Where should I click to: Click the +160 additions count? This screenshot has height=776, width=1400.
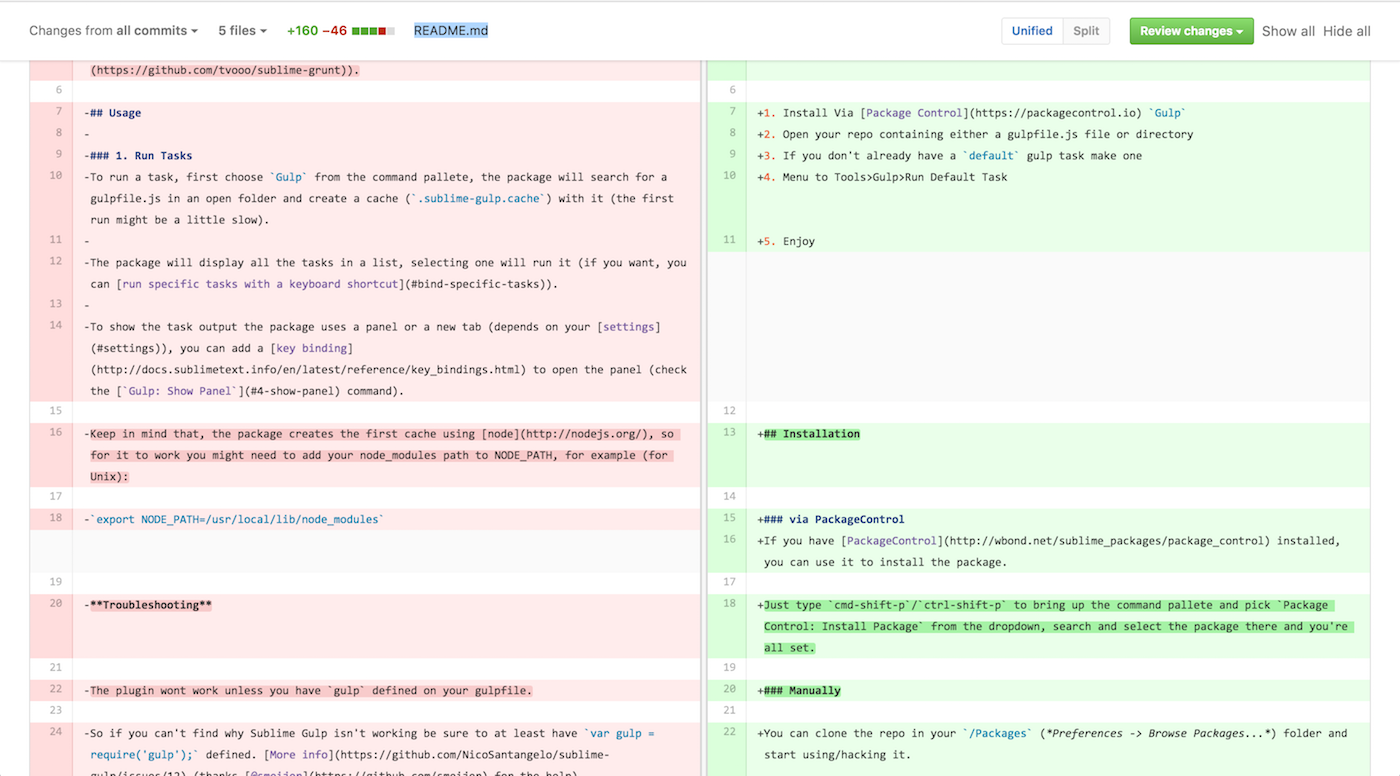coord(302,31)
